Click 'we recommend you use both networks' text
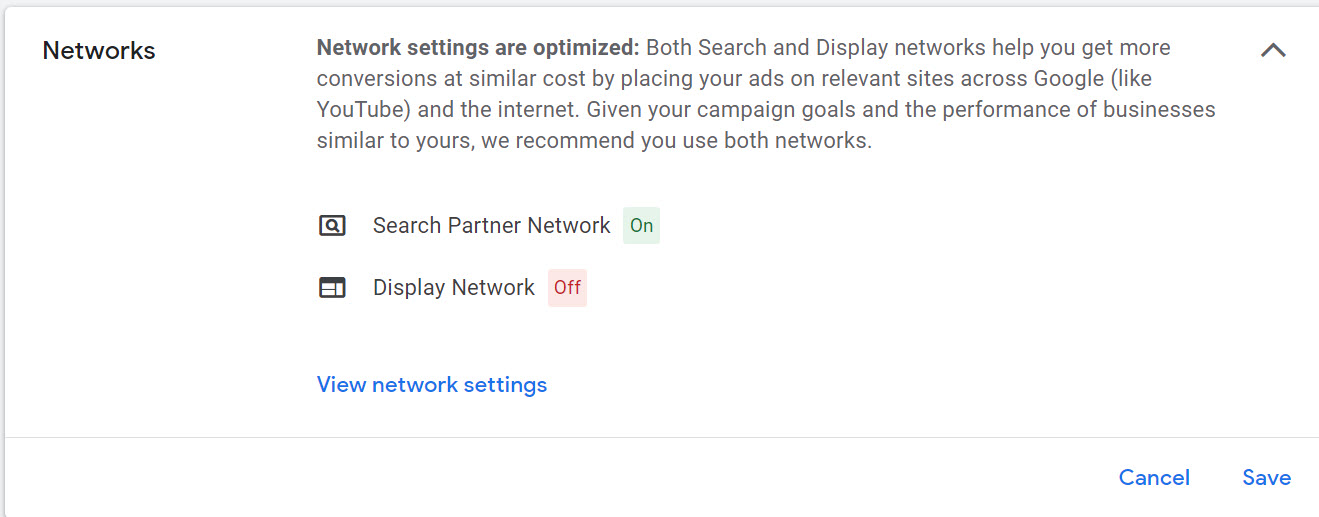The height and width of the screenshot is (517, 1319). click(676, 141)
